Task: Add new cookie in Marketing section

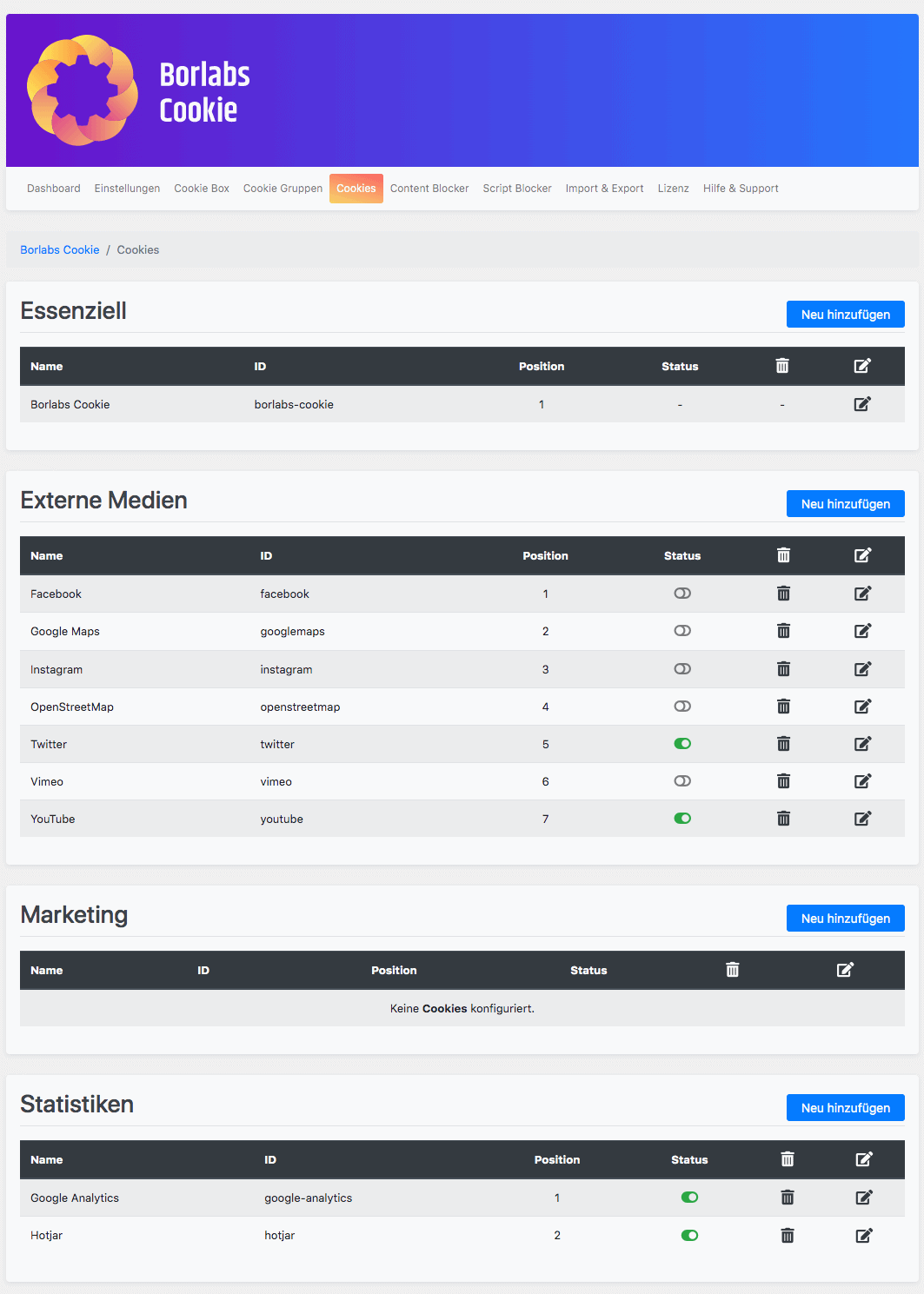Action: tap(846, 919)
